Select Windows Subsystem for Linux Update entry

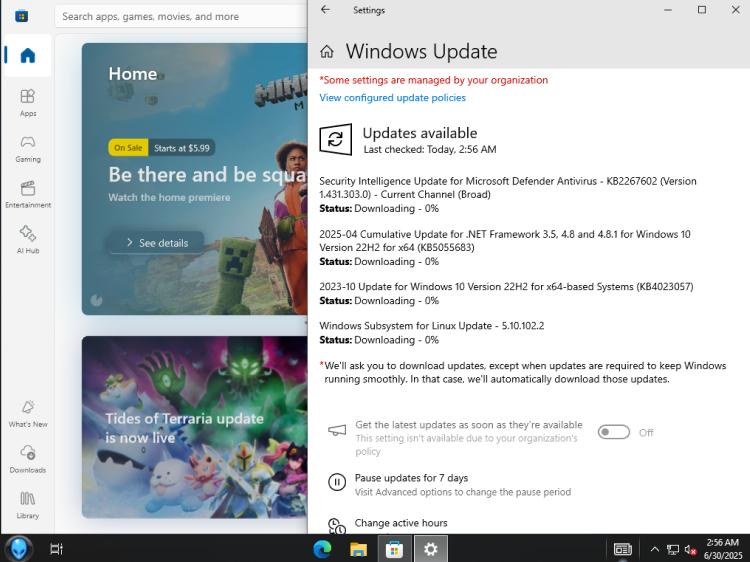(431, 326)
